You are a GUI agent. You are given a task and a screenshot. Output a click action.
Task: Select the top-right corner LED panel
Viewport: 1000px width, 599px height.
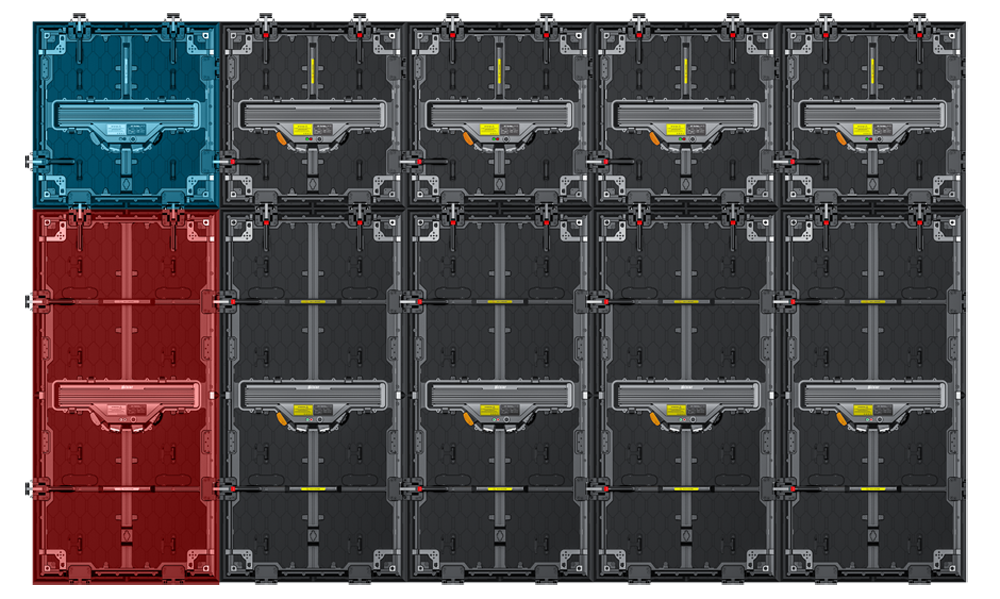(x=874, y=108)
